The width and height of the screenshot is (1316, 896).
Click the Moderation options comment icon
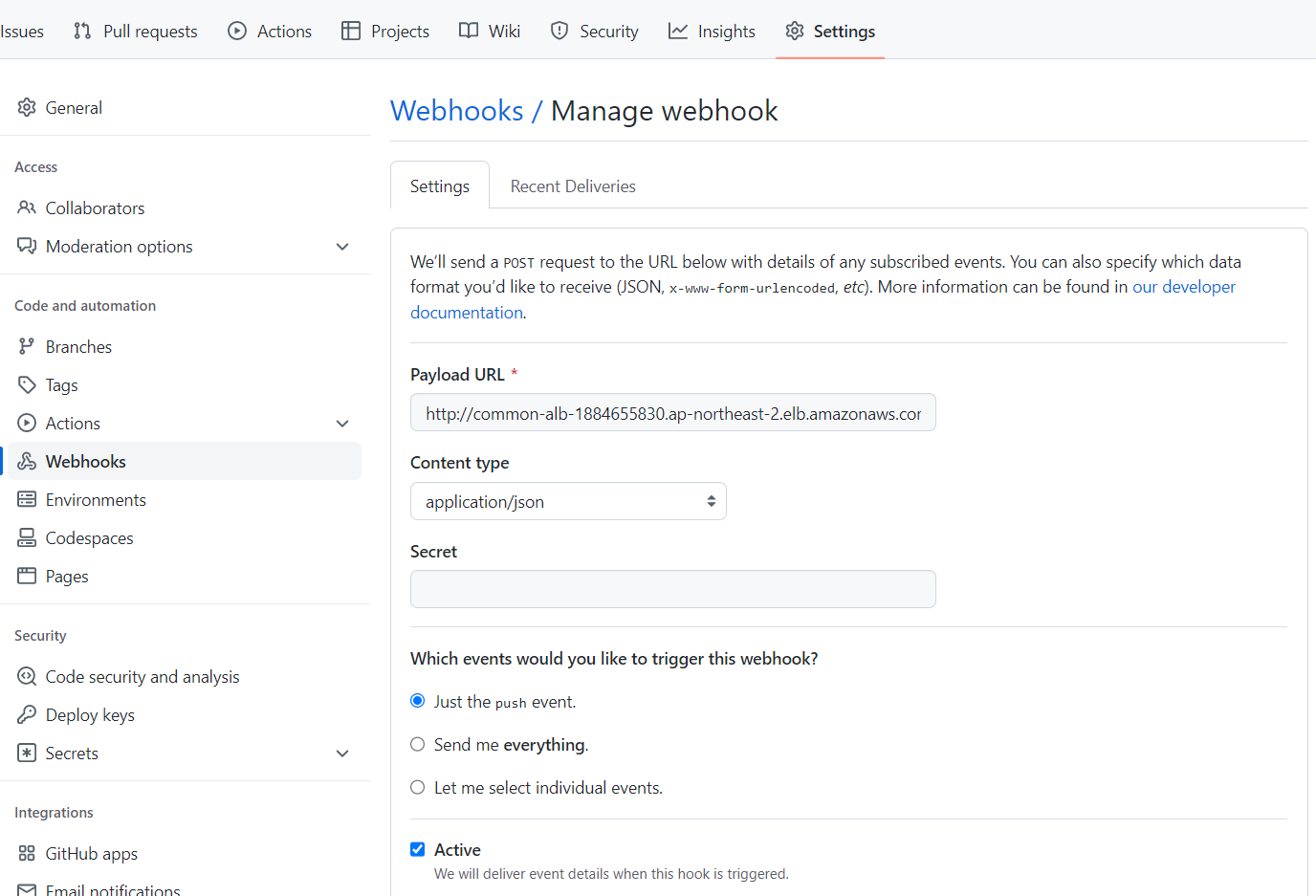[27, 246]
